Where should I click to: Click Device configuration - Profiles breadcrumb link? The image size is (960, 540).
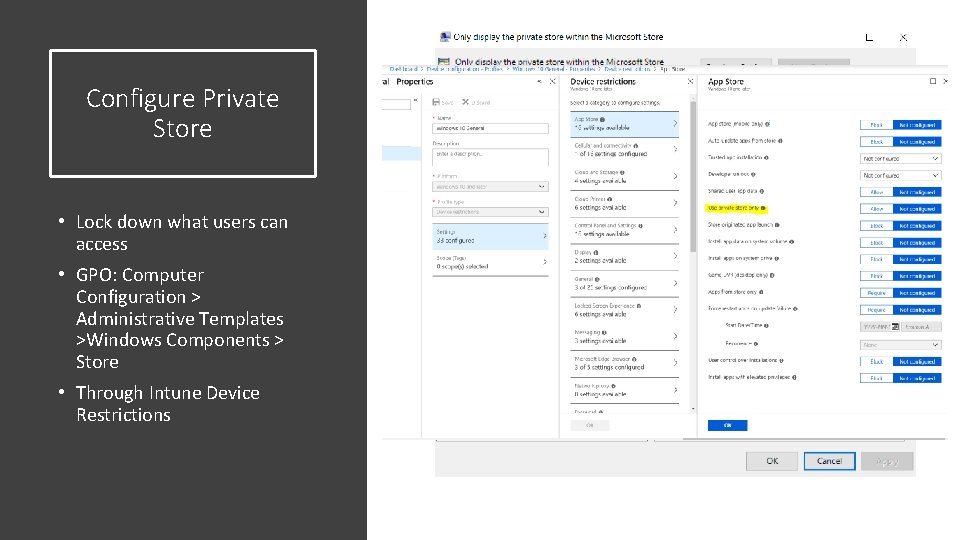464,69
